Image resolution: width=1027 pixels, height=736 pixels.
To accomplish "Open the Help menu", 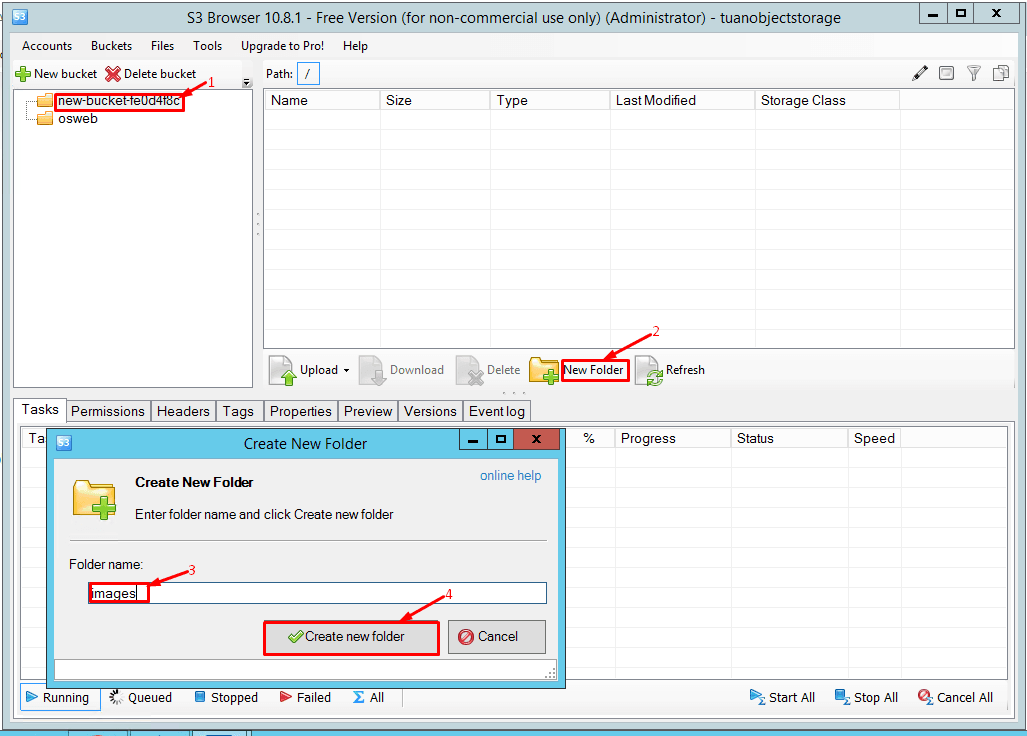I will [x=355, y=46].
